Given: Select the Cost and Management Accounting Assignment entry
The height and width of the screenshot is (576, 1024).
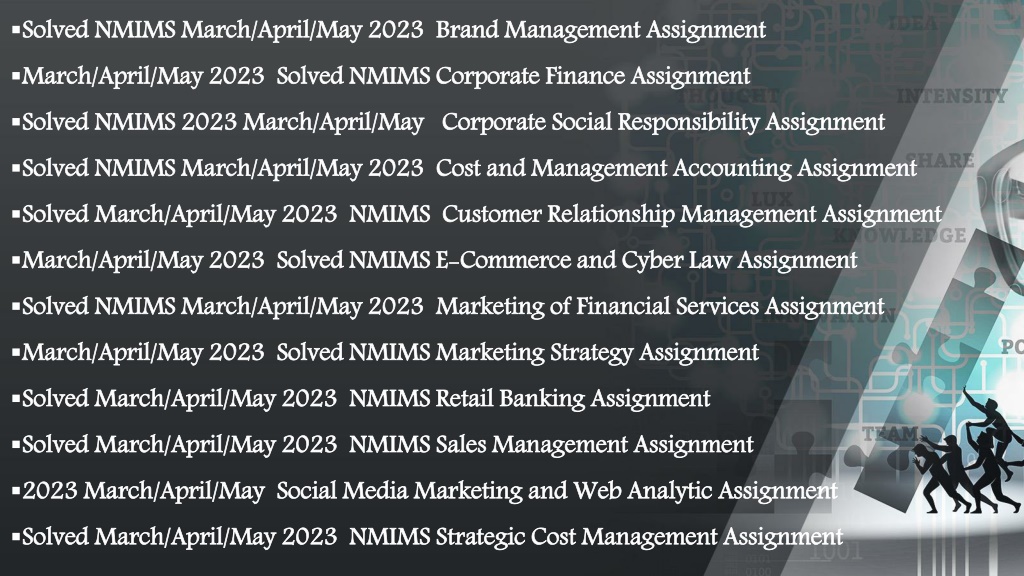Looking at the screenshot, I should (464, 168).
